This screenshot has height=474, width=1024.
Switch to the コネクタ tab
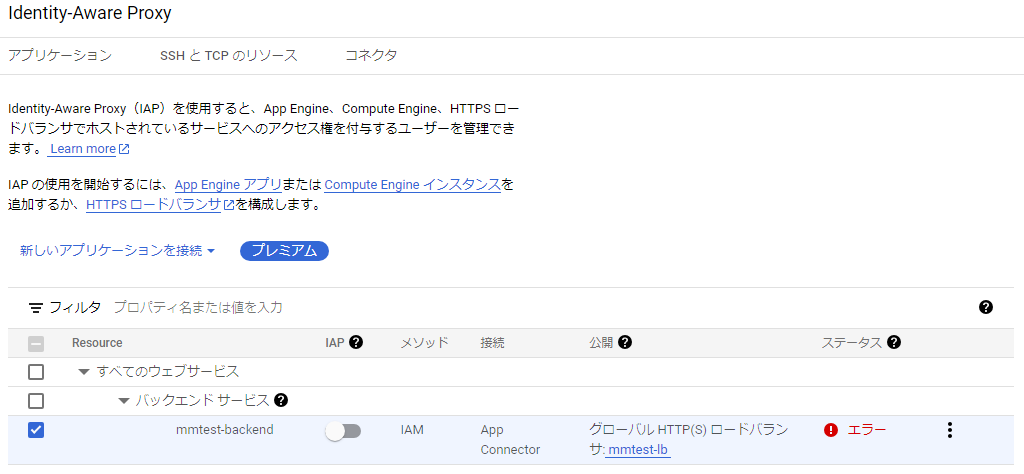(x=370, y=56)
